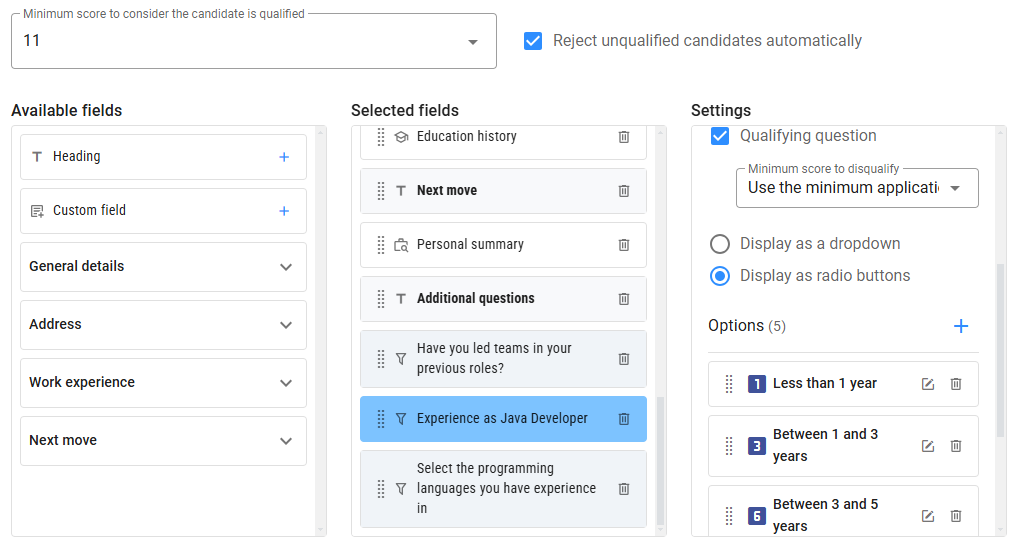This screenshot has height=542, width=1016.
Task: Add a Custom field using plus icon
Action: tap(284, 211)
